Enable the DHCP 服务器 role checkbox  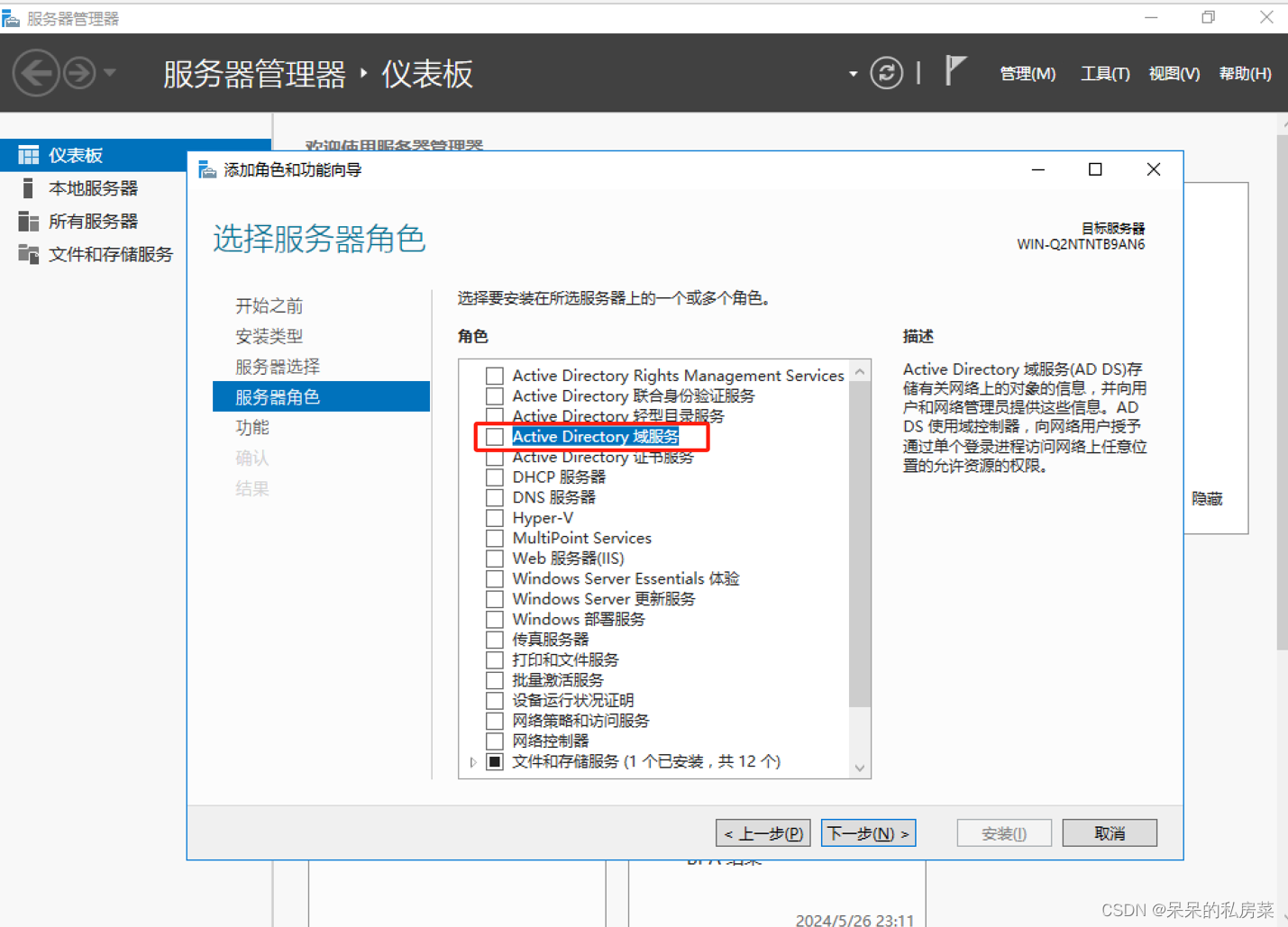click(x=495, y=477)
